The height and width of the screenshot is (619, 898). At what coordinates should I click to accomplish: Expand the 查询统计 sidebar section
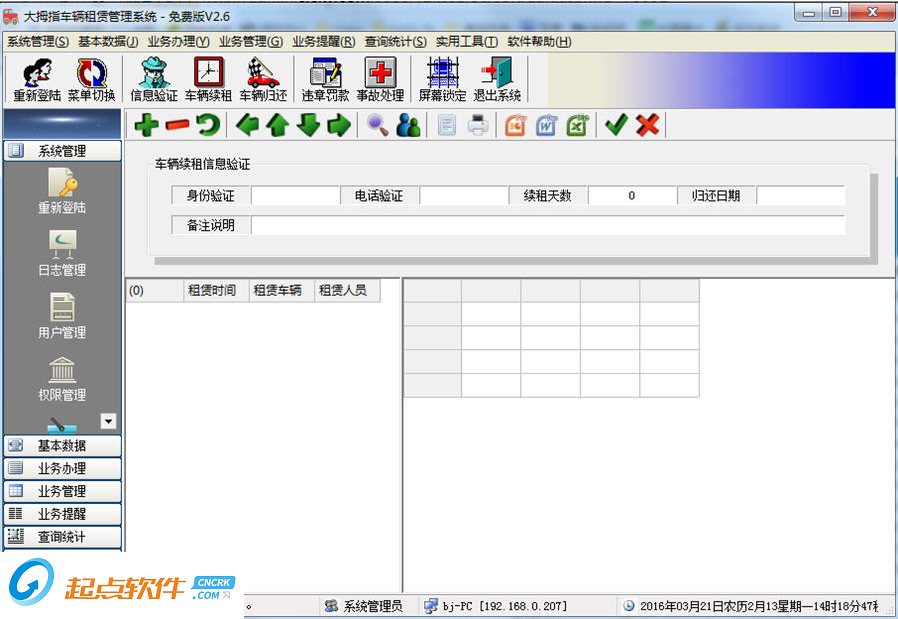(x=62, y=537)
